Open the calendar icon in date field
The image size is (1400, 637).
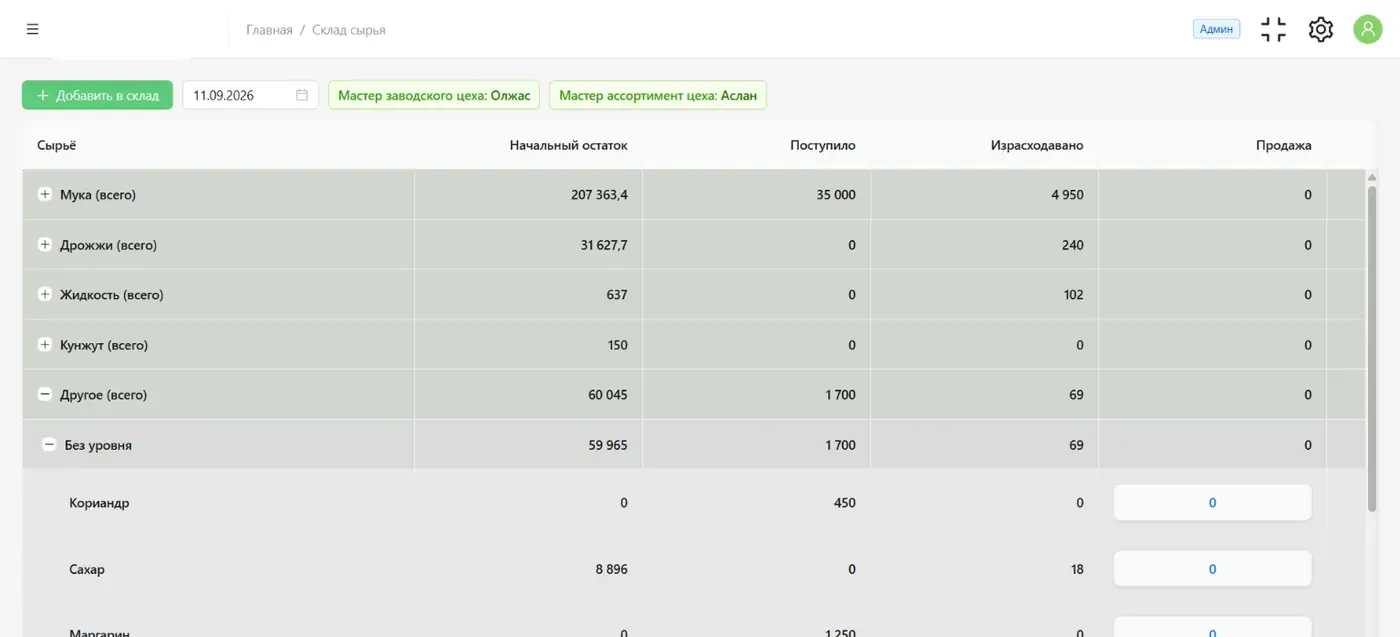tap(302, 96)
